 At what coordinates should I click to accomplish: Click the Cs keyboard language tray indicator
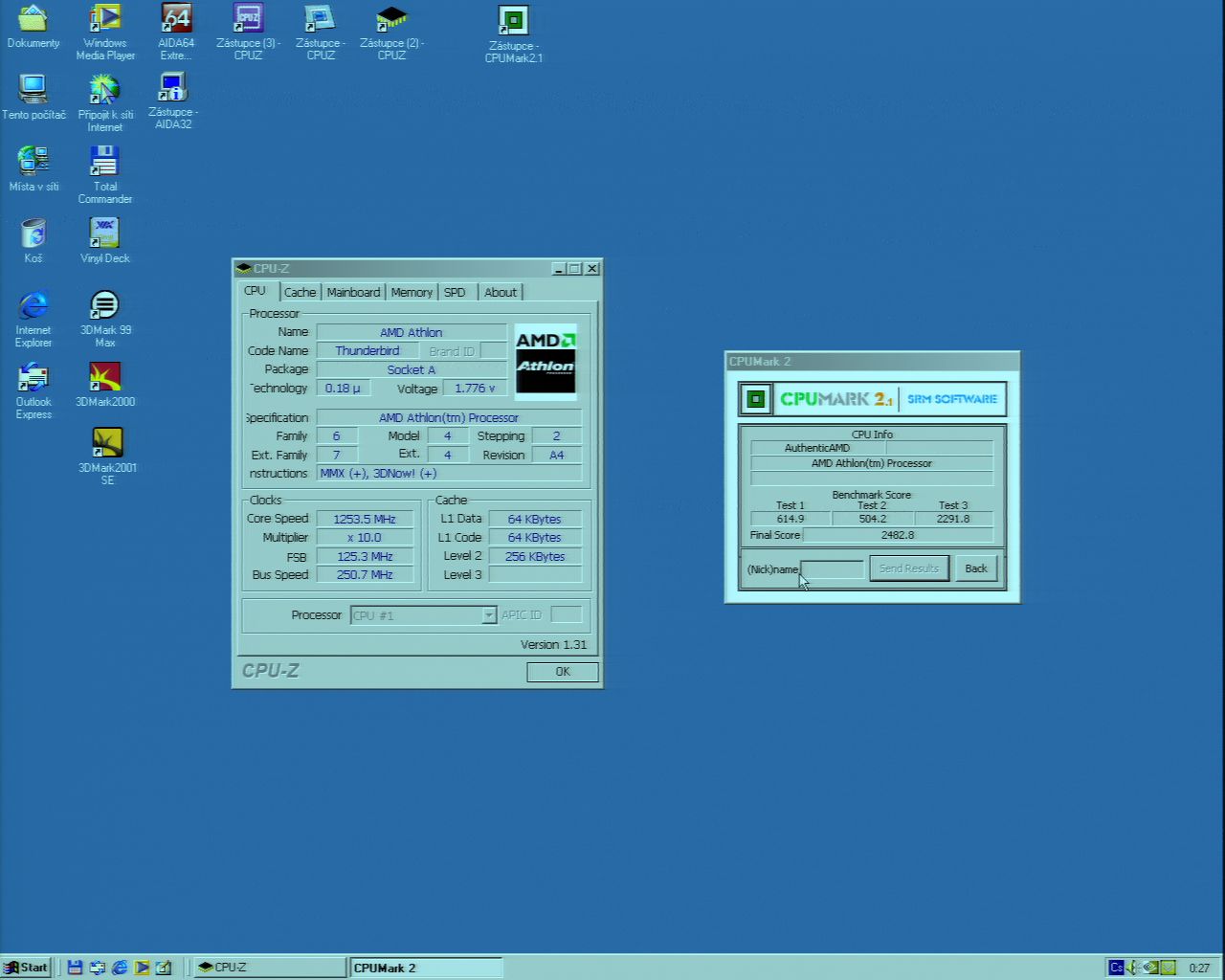(1116, 968)
